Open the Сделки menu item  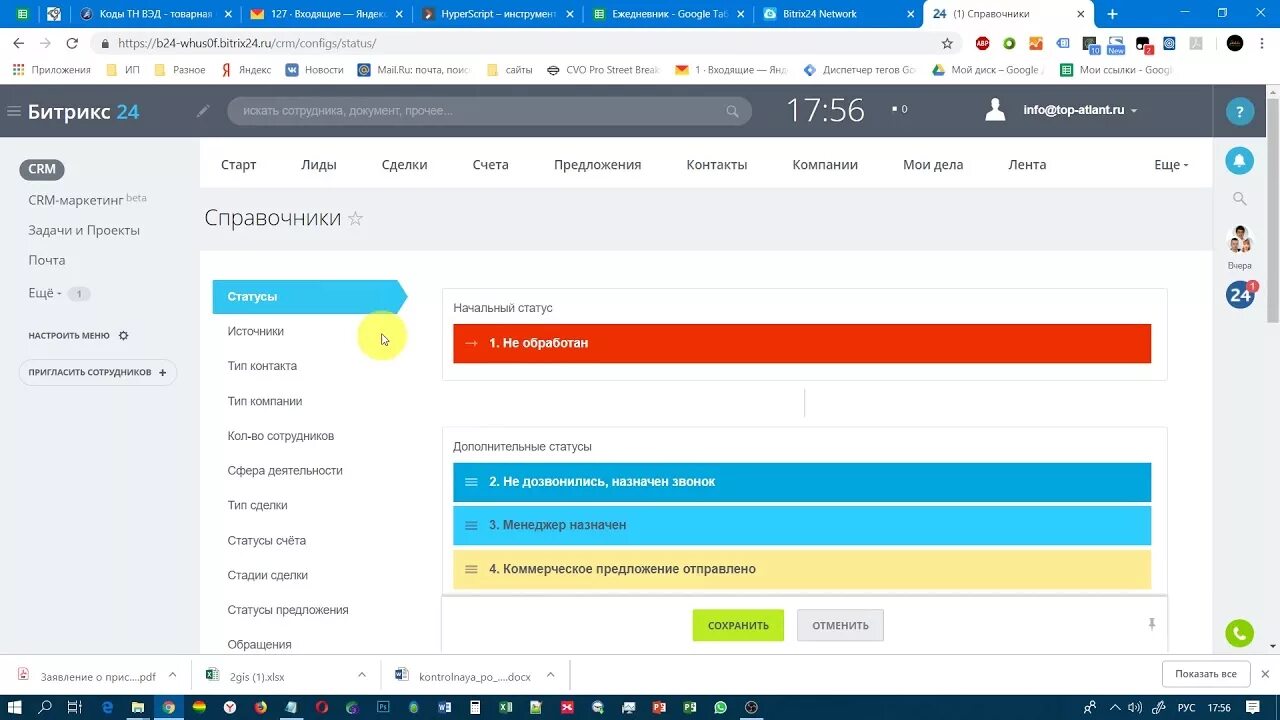[x=404, y=165]
